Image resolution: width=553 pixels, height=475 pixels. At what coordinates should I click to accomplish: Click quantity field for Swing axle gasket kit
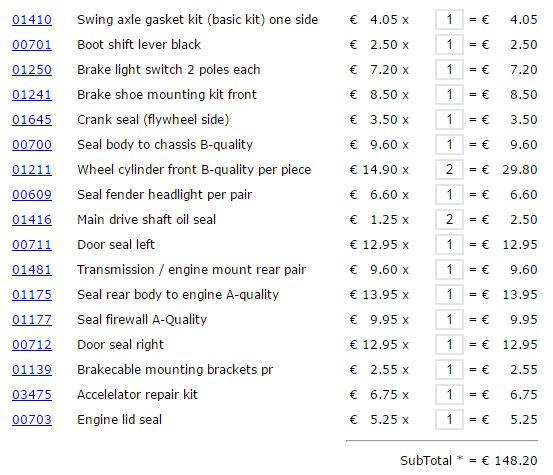click(449, 20)
